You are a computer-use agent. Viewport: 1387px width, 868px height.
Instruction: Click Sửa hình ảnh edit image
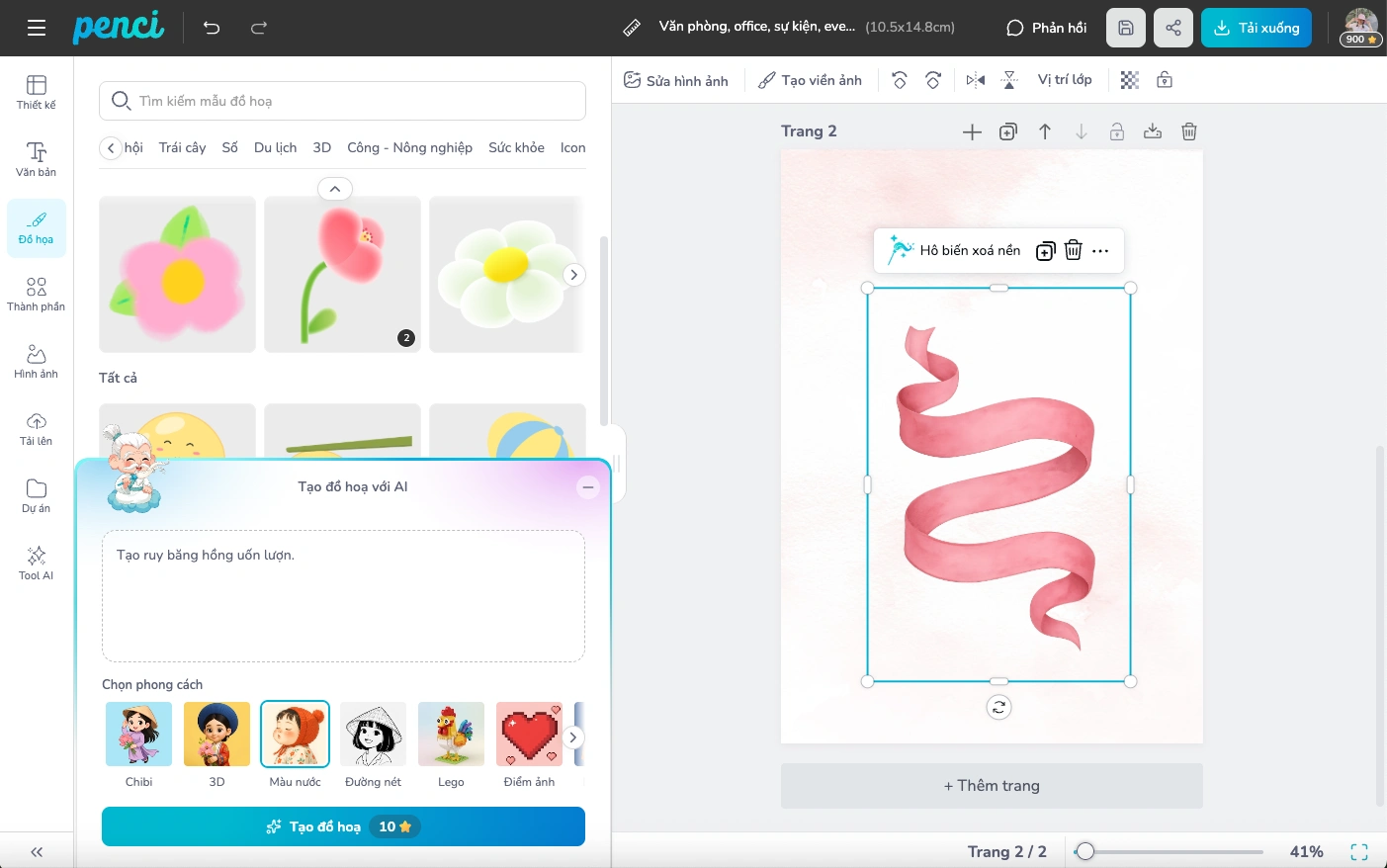tap(676, 80)
